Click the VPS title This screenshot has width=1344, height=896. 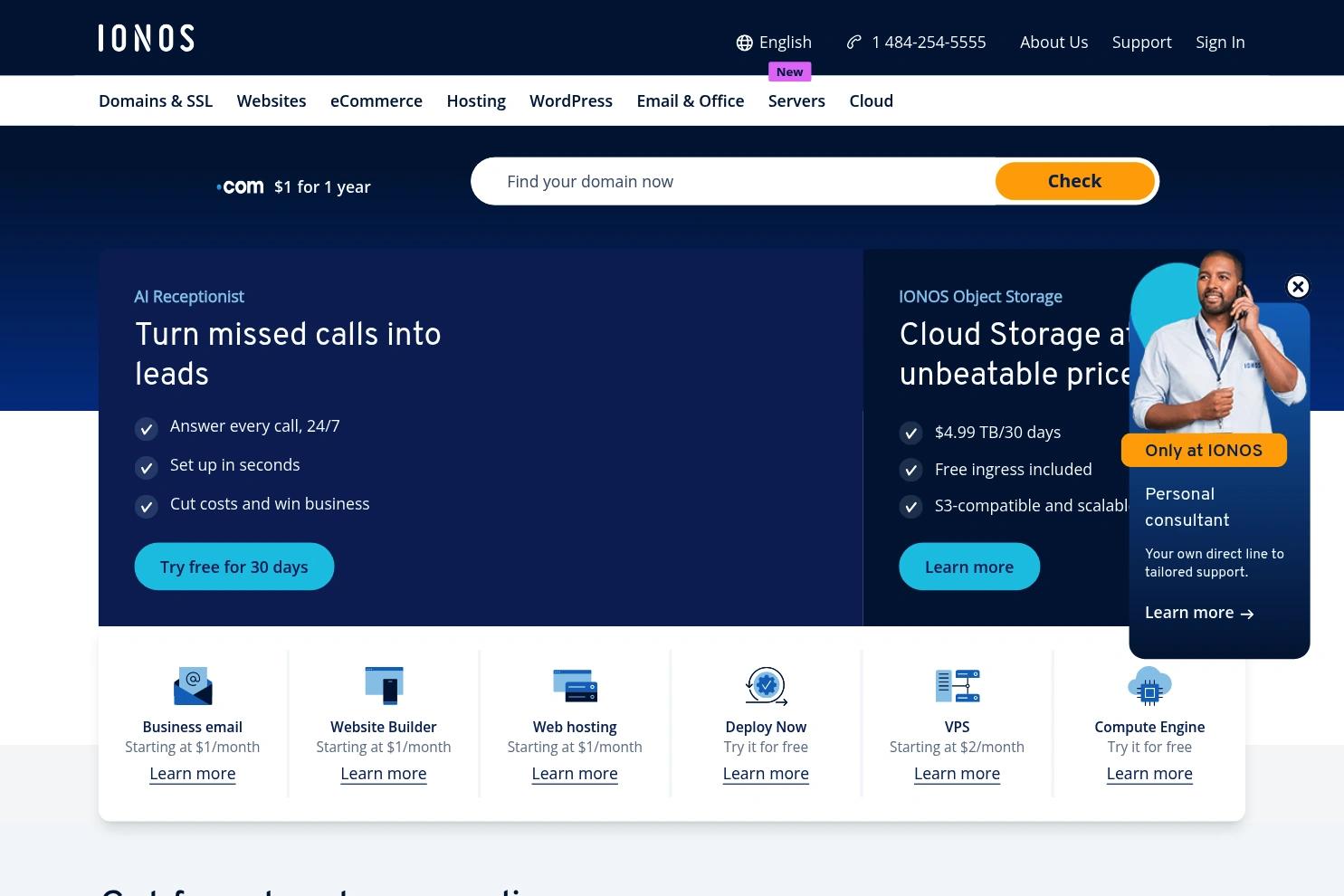tap(958, 727)
